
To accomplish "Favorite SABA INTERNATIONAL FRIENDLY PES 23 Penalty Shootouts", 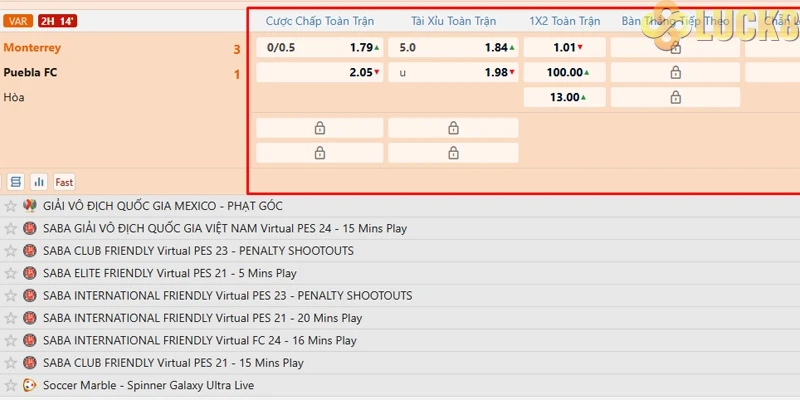I will pyautogui.click(x=10, y=296).
